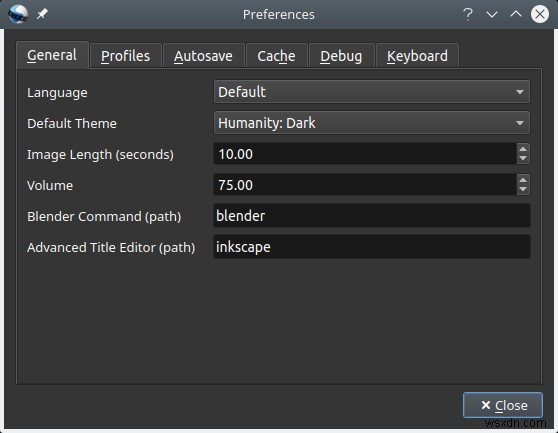Click the OpenShot application icon in title bar
This screenshot has height=433, width=558.
[x=17, y=14]
